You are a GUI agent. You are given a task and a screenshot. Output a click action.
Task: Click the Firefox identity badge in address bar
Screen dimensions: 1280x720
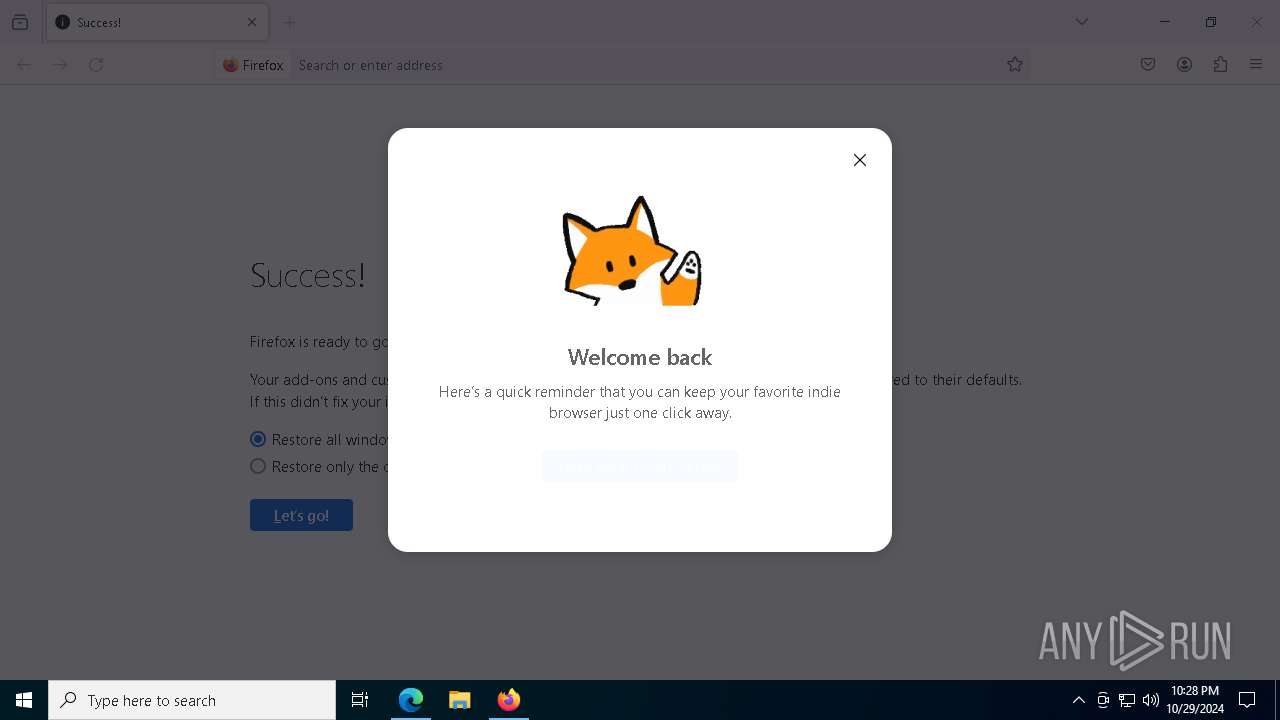tap(254, 65)
